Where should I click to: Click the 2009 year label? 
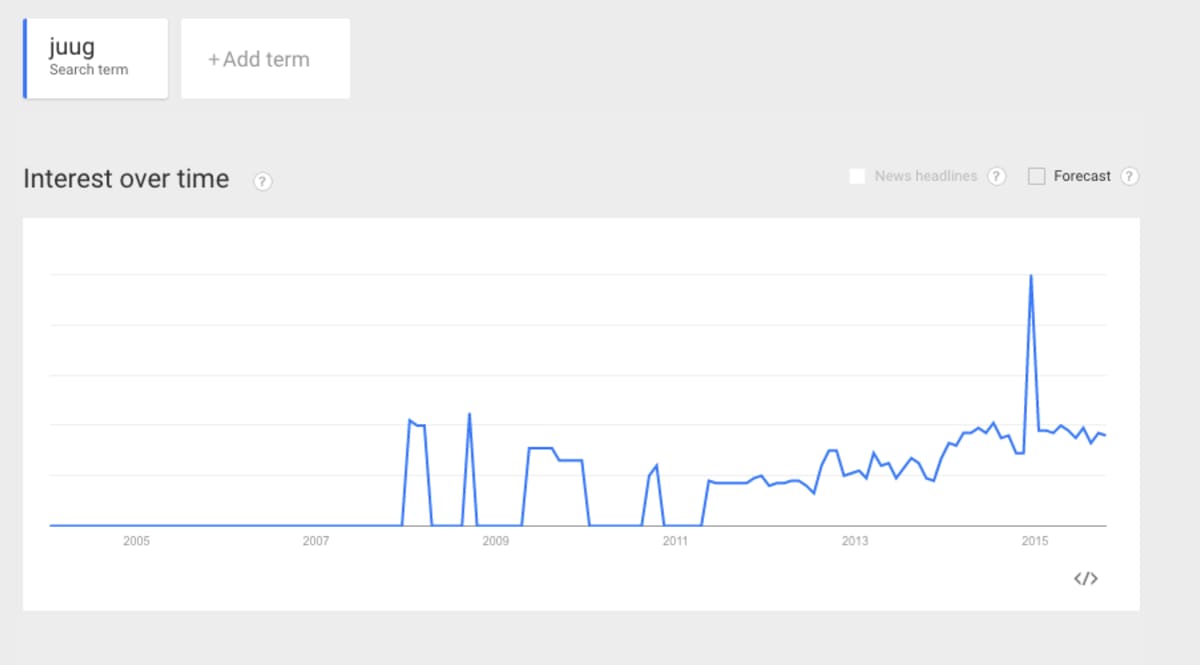pos(495,541)
